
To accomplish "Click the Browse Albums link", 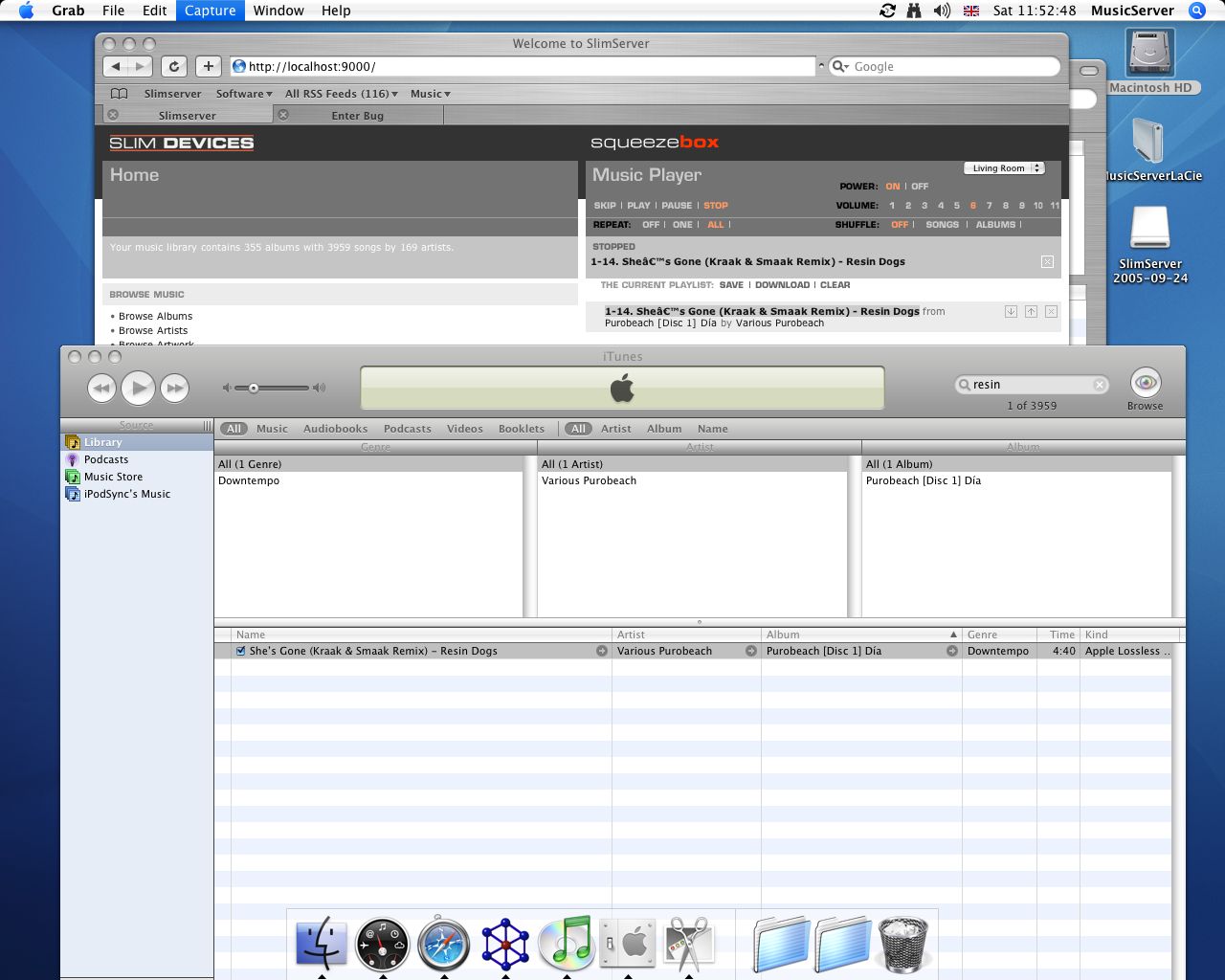I will point(155,316).
